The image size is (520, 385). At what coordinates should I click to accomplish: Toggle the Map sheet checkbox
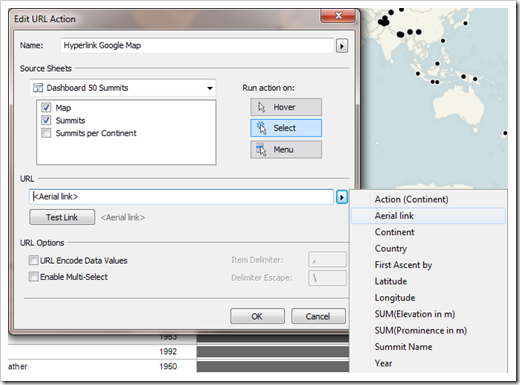[x=46, y=107]
